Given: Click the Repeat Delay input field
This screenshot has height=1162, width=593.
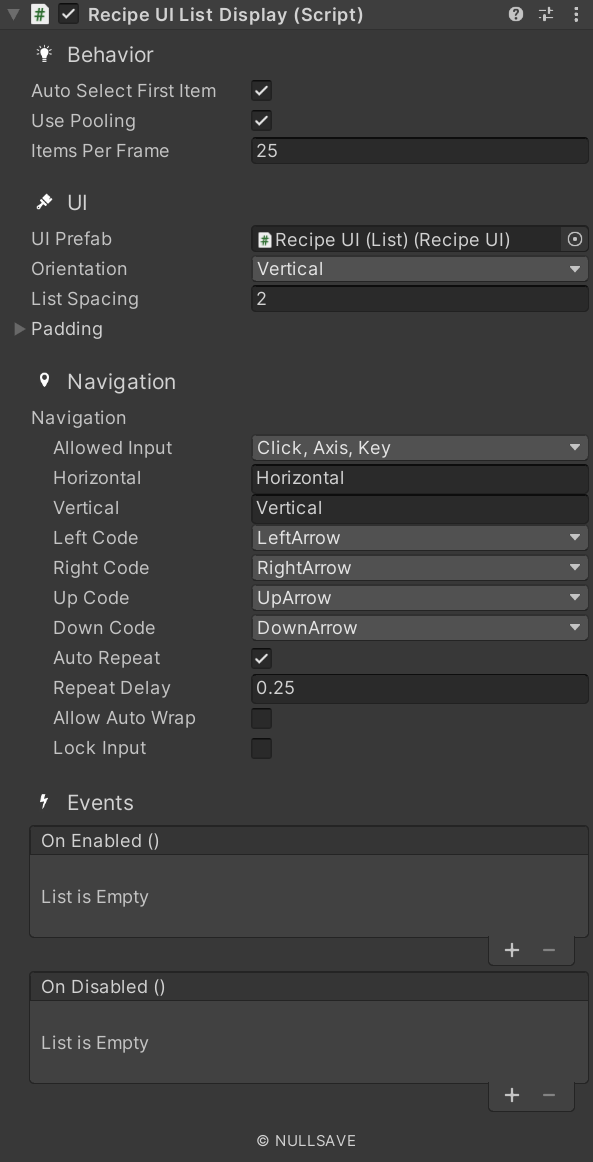Looking at the screenshot, I should 419,688.
